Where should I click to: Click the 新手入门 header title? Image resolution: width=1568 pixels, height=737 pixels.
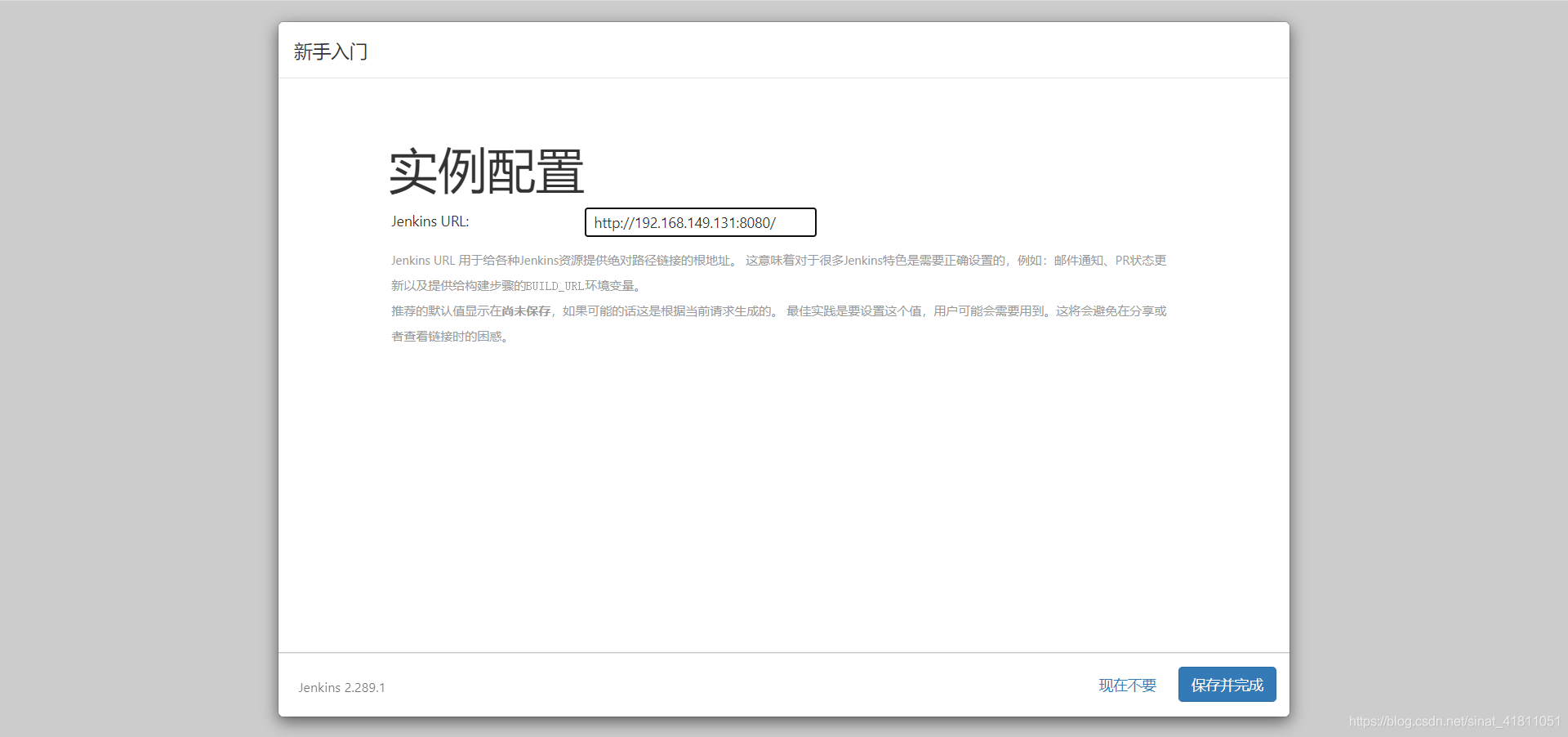(x=331, y=51)
